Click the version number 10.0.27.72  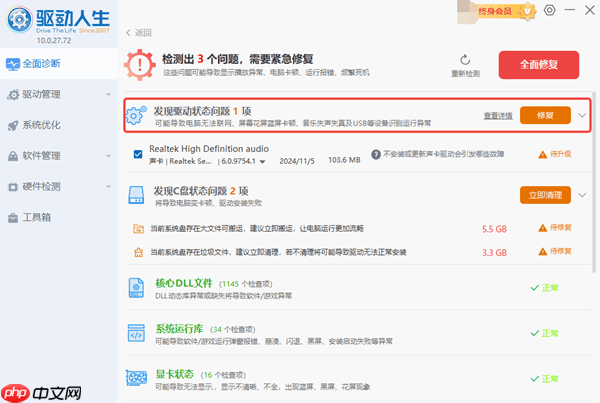[x=54, y=40]
